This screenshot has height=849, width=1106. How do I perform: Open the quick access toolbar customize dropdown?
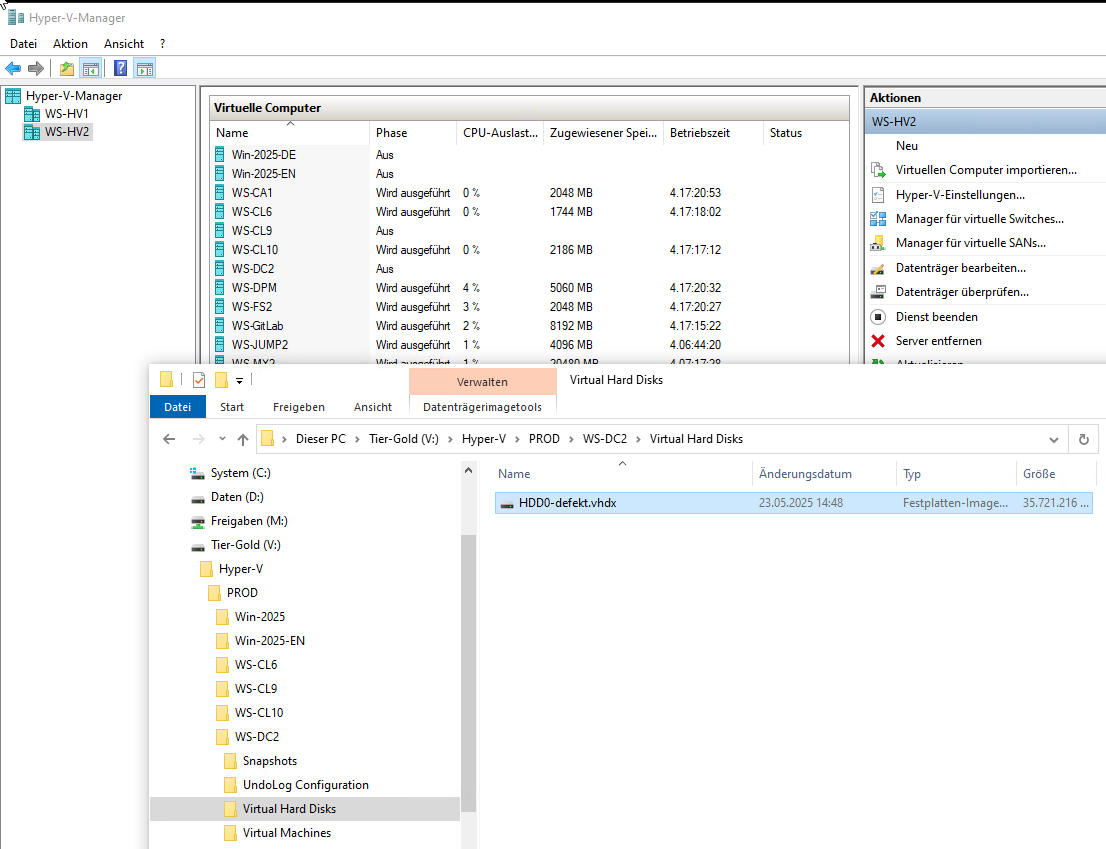tap(239, 381)
